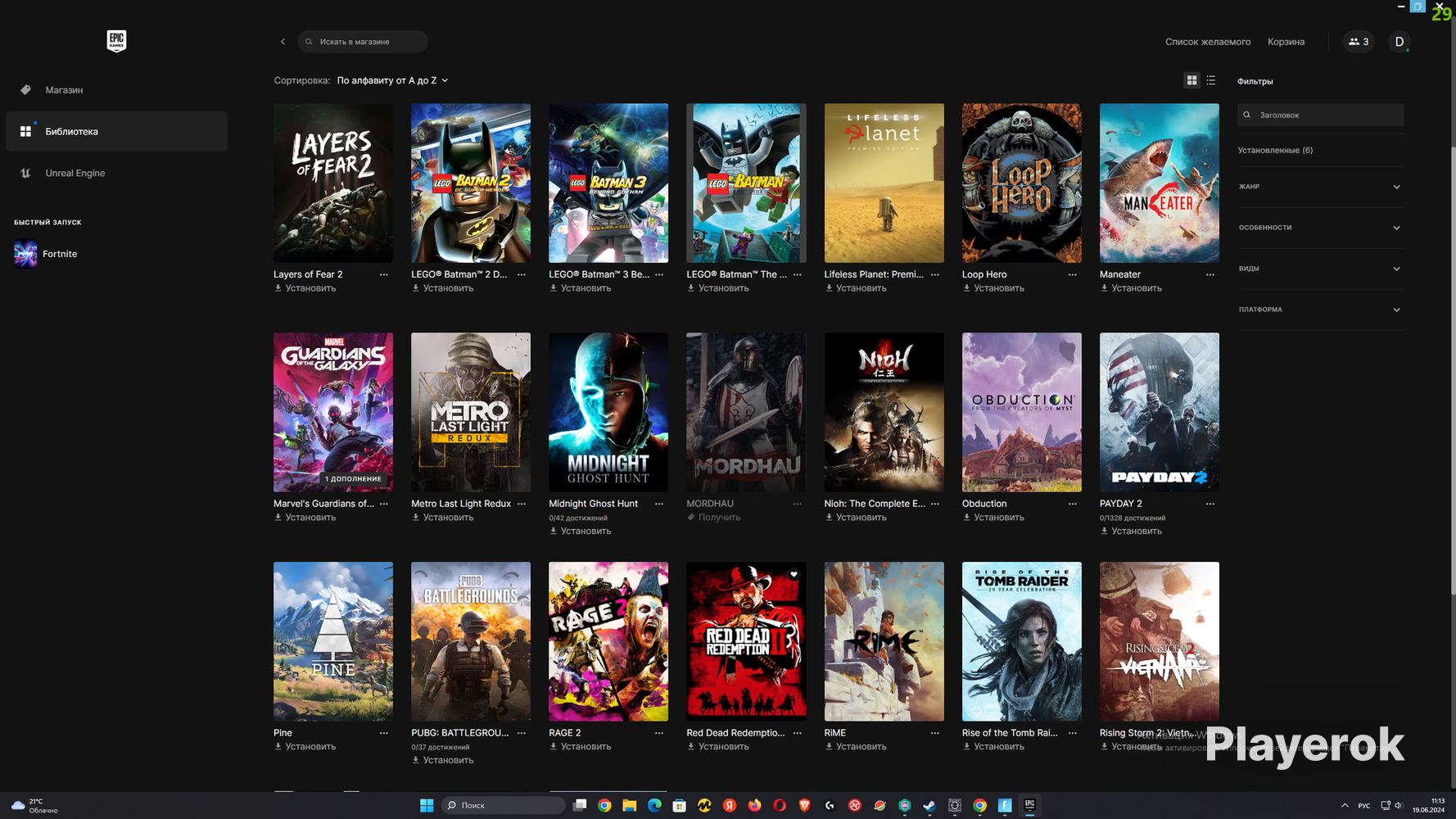Expand the Виды filter

(x=1320, y=269)
